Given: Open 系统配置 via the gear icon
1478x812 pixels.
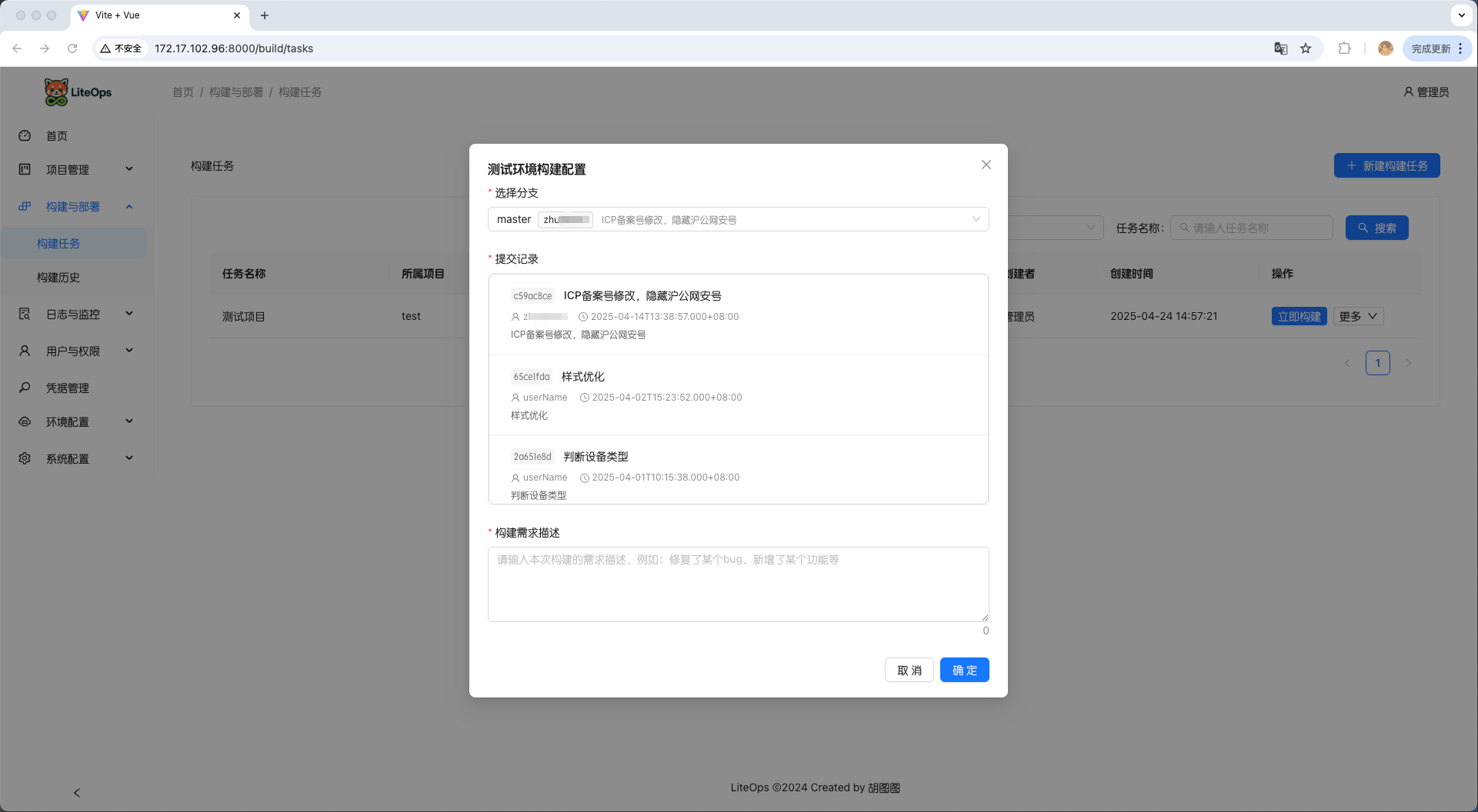Looking at the screenshot, I should 25,458.
